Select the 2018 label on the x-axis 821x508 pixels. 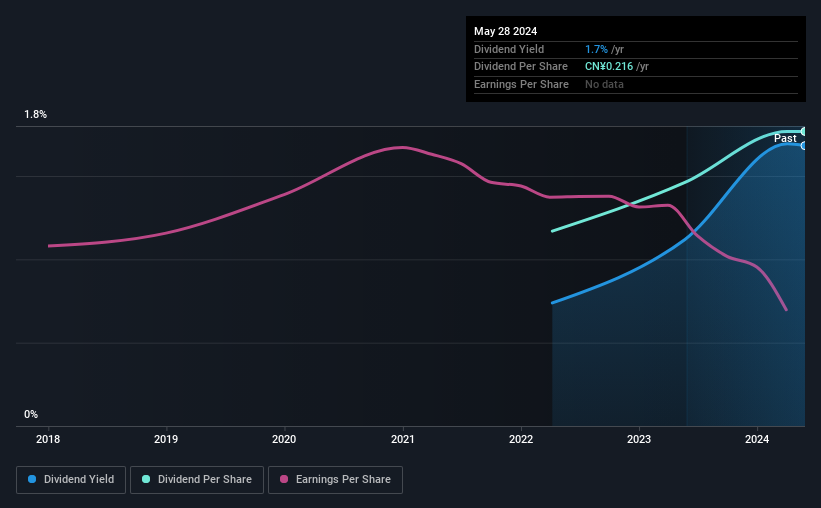coord(48,438)
